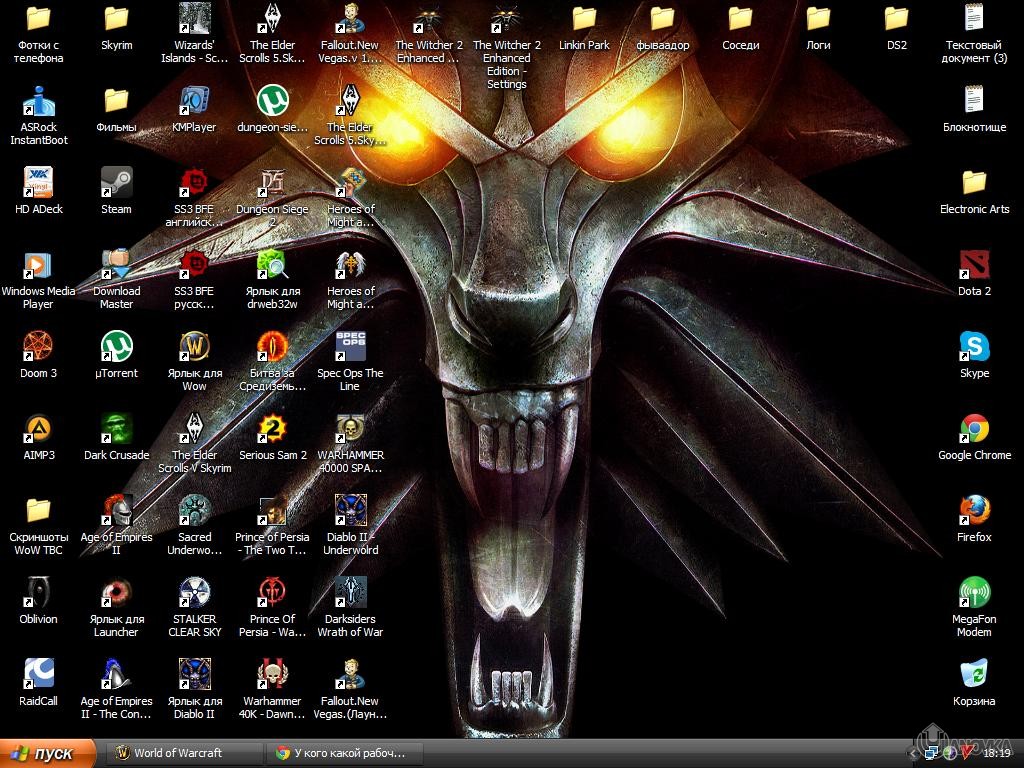Expand hidden system tray icons
1024x768 pixels.
(913, 753)
